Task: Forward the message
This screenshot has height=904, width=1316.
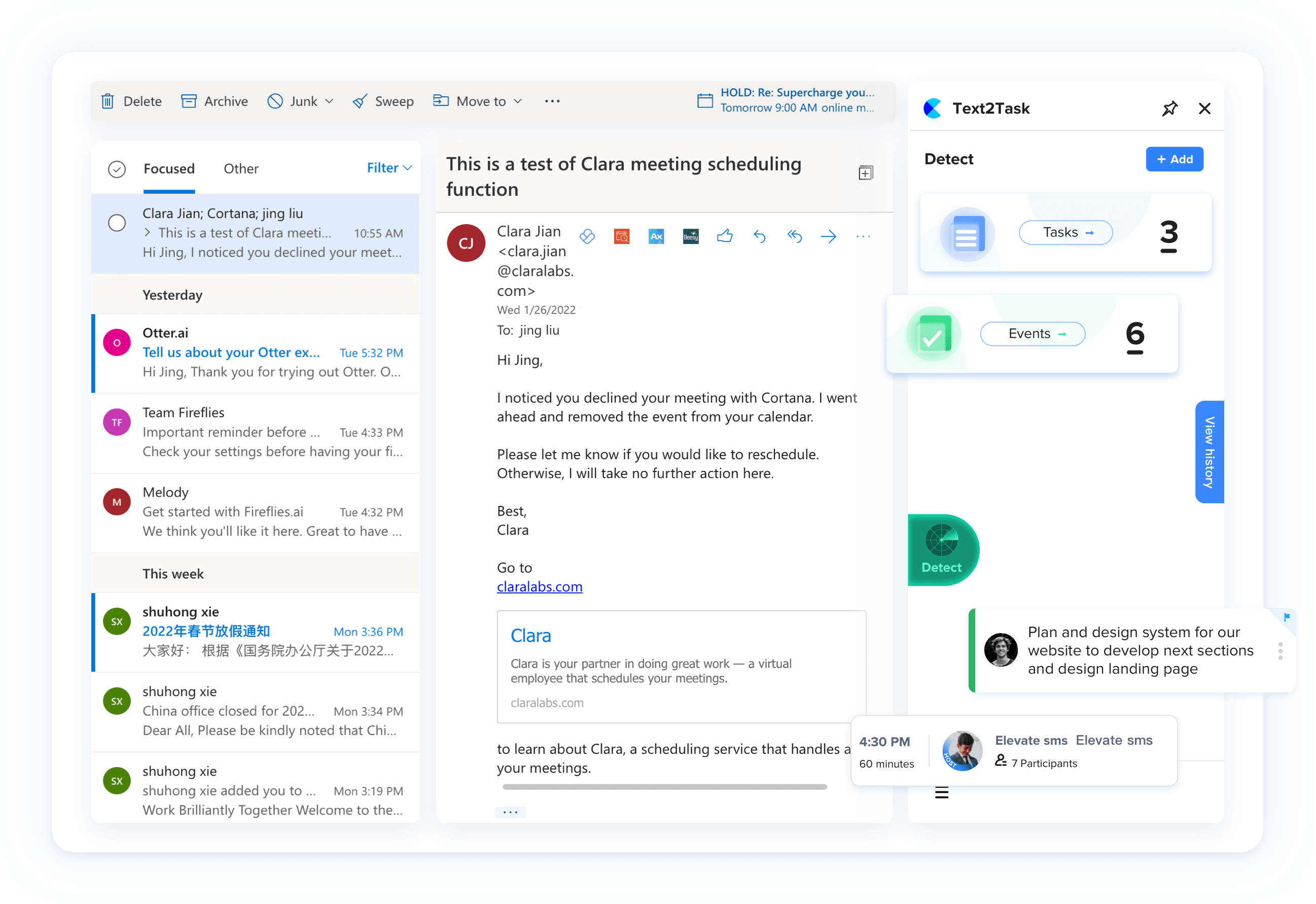Action: (829, 236)
